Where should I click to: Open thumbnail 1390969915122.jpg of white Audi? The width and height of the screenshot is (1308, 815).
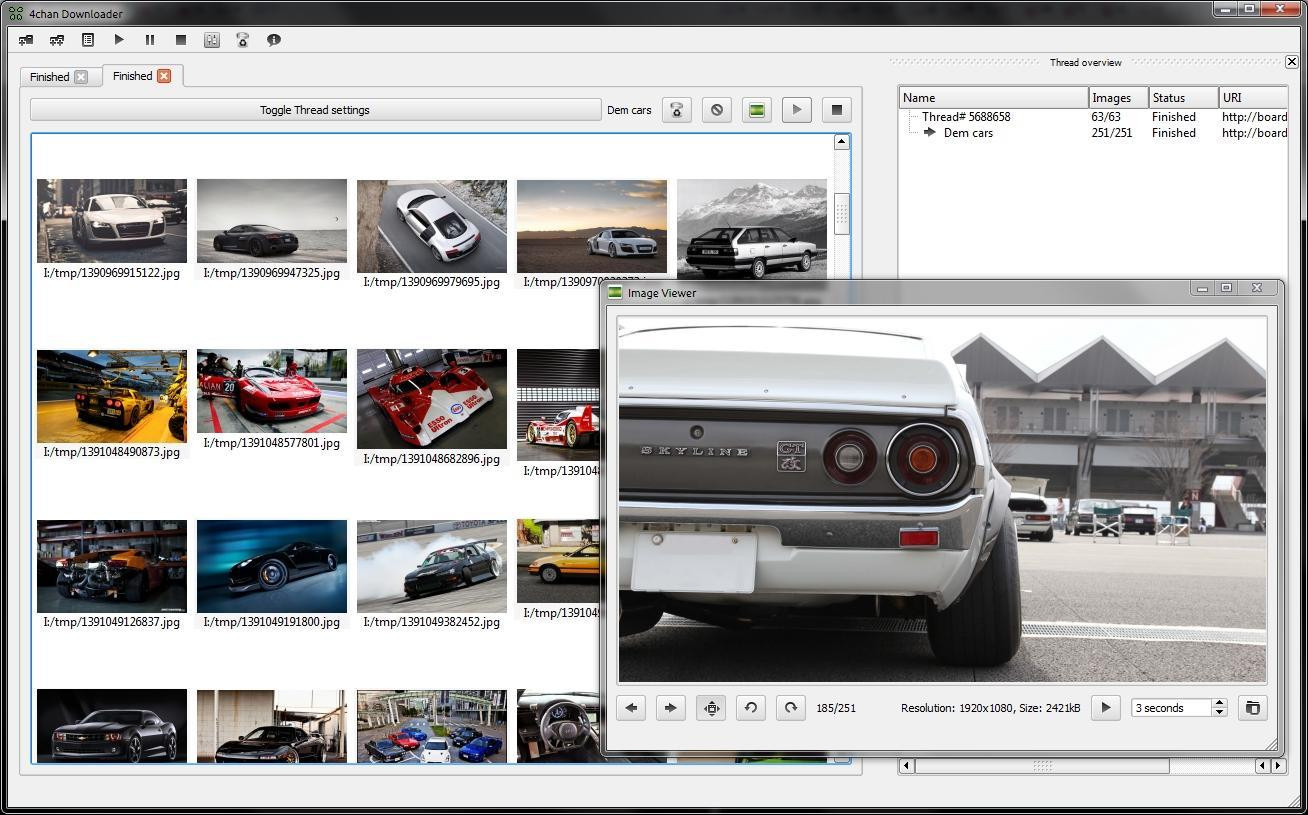click(x=112, y=221)
